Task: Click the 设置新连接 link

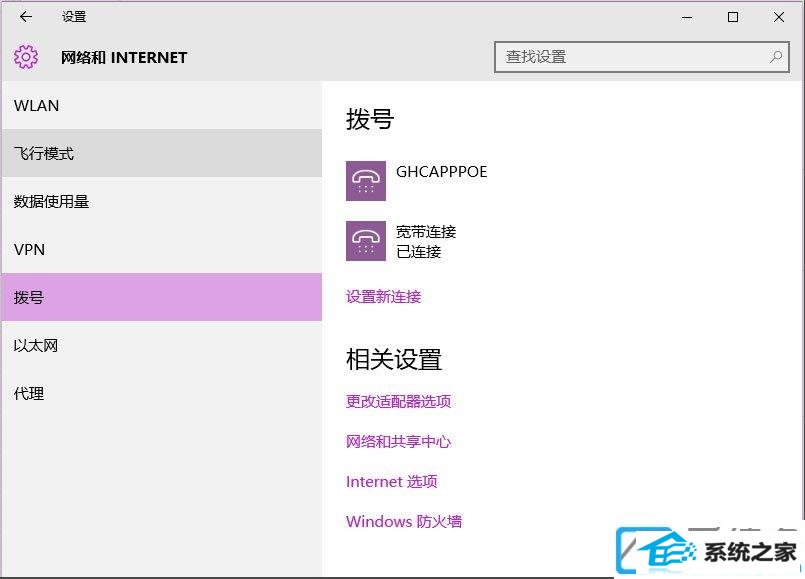Action: click(384, 297)
